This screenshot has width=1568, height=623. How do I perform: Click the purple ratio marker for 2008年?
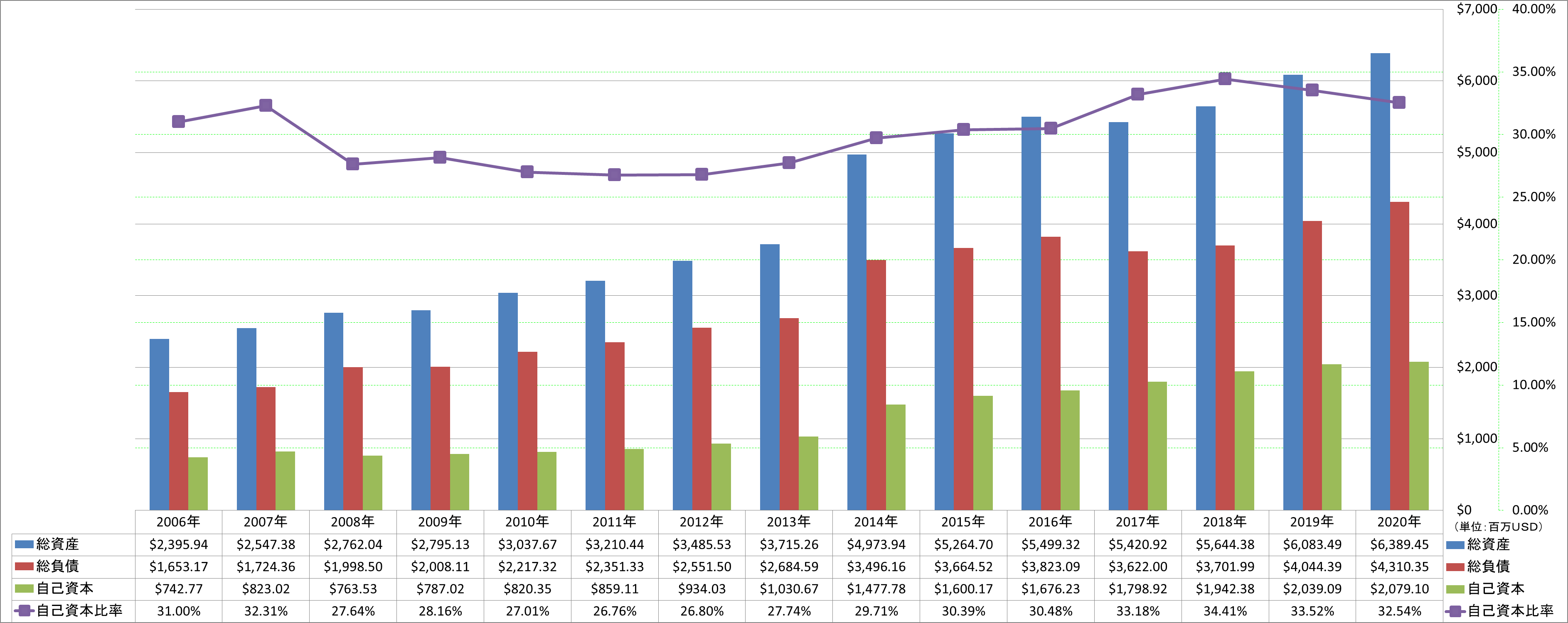(353, 164)
